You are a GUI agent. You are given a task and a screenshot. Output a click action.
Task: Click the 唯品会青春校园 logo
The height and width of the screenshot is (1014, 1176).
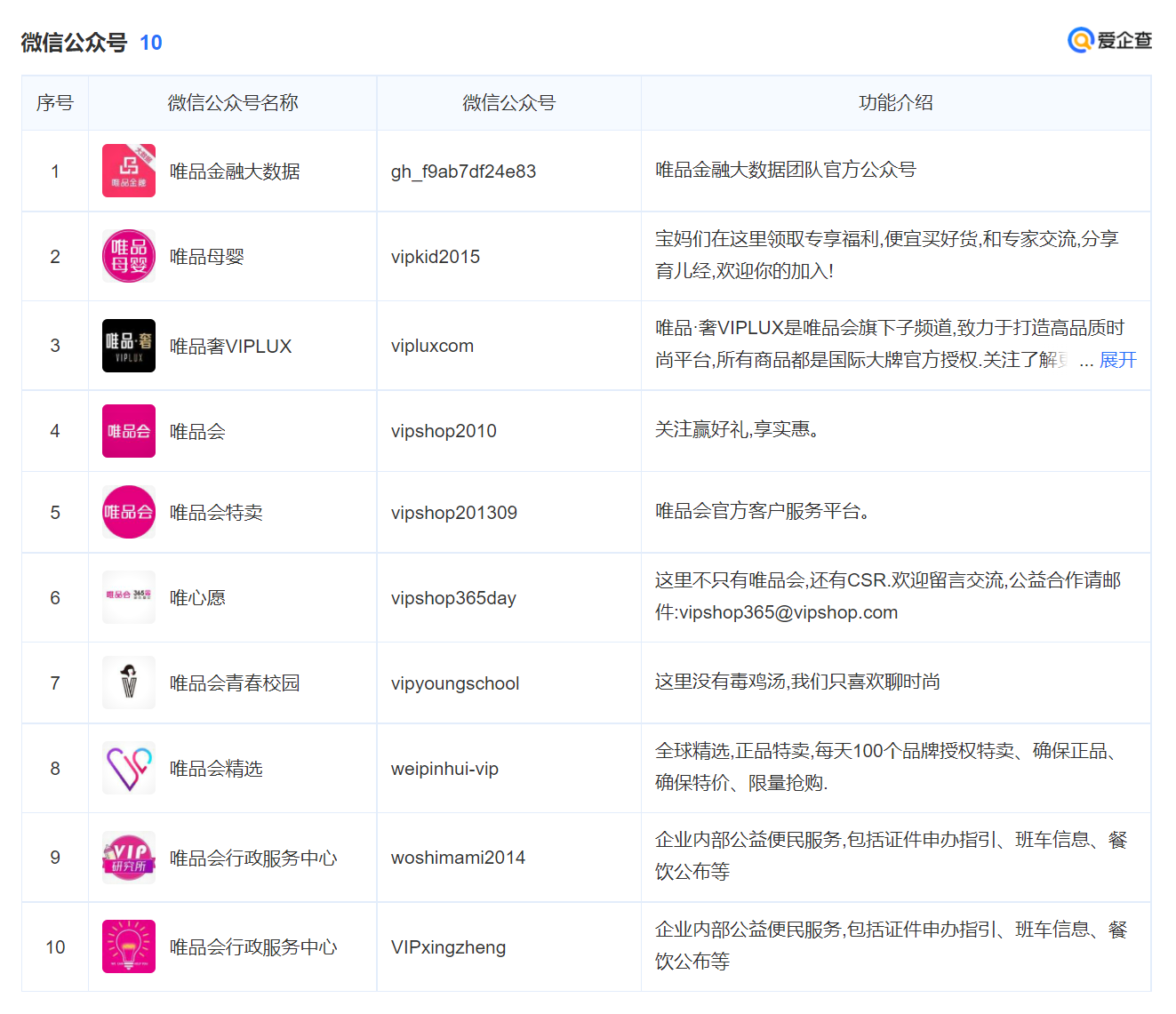point(129,683)
